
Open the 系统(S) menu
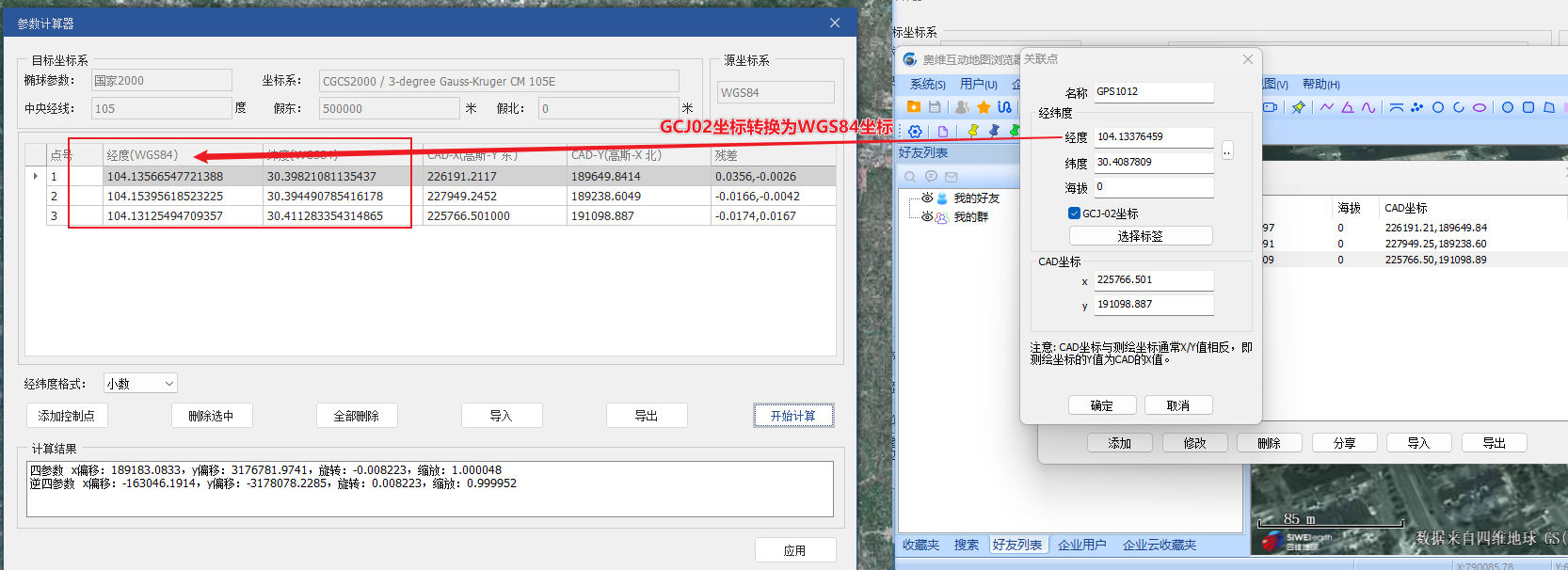[927, 85]
